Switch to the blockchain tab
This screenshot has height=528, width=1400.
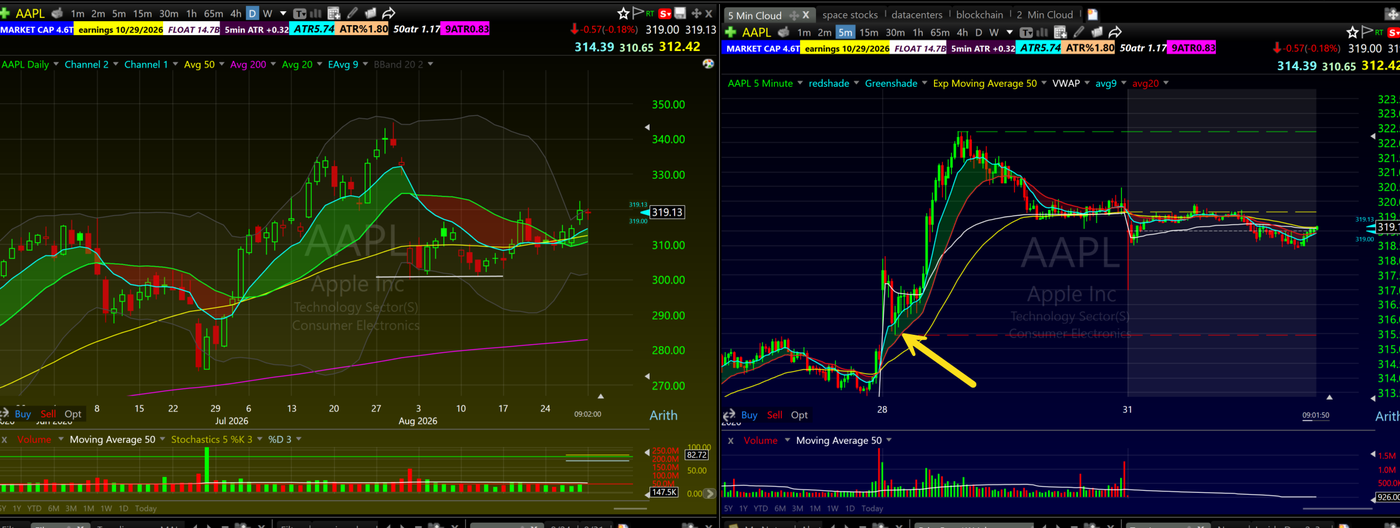(980, 15)
